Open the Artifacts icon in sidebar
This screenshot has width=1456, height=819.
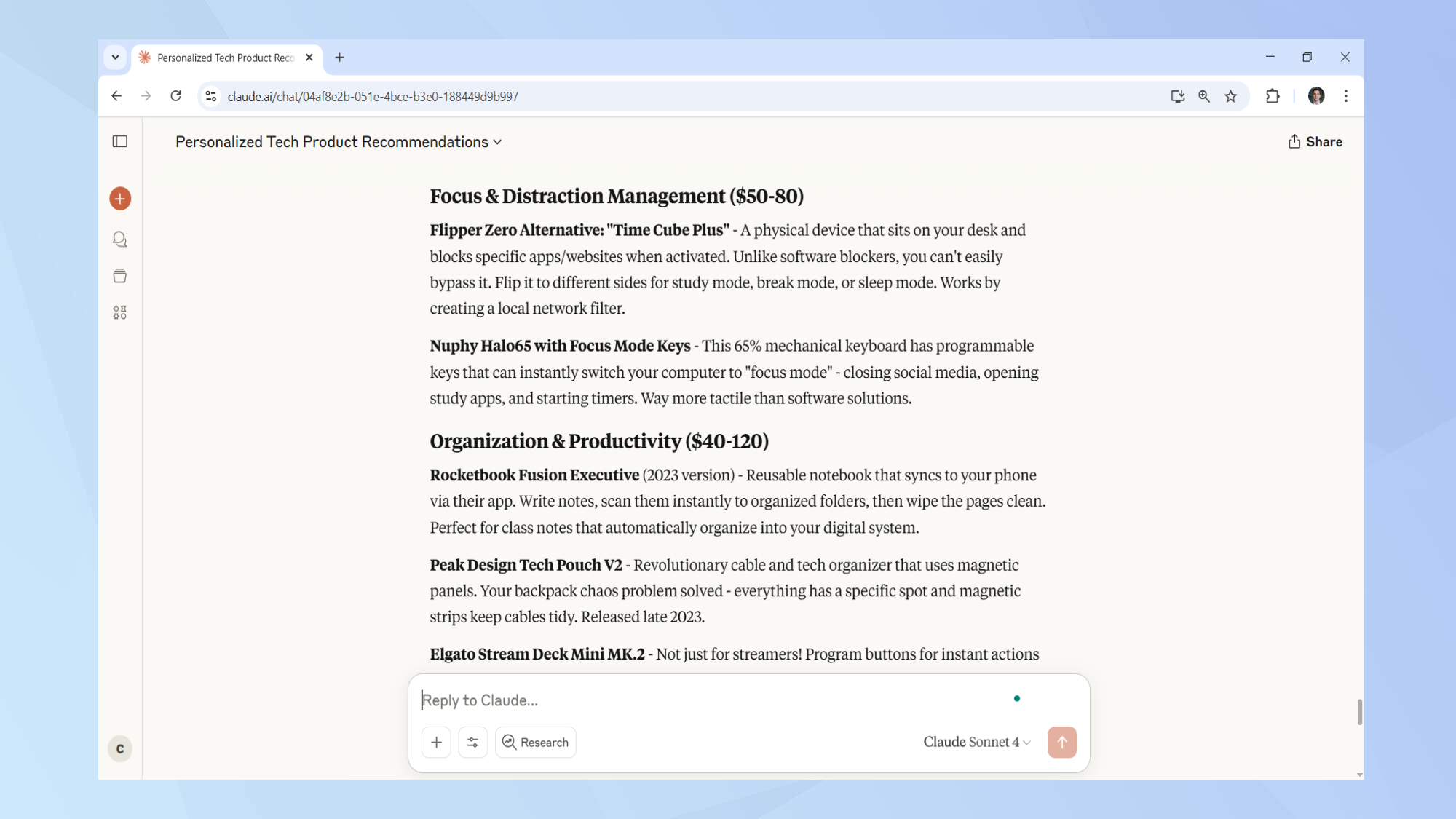(120, 312)
